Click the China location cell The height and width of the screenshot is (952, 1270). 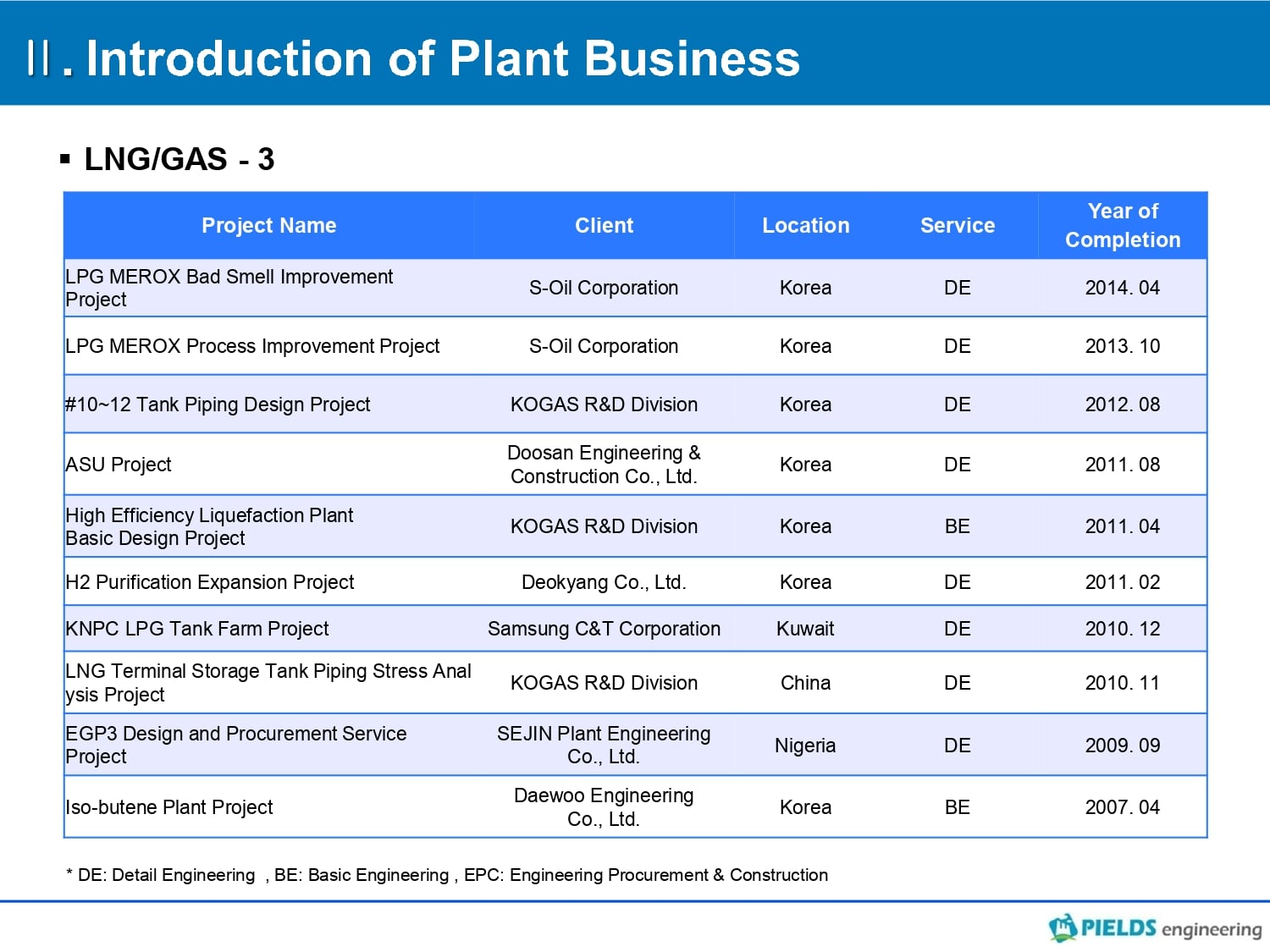(x=805, y=683)
